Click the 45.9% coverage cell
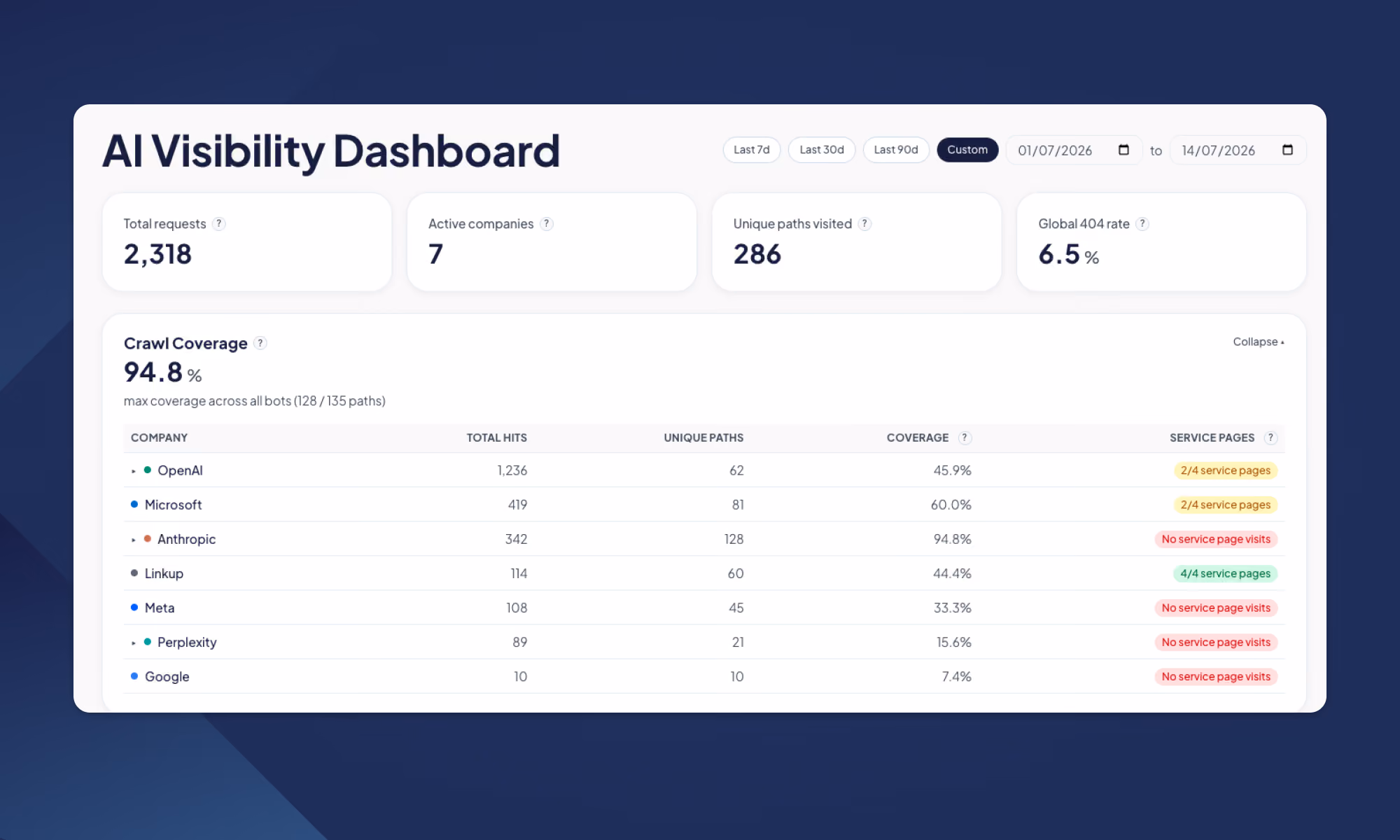 (x=952, y=470)
